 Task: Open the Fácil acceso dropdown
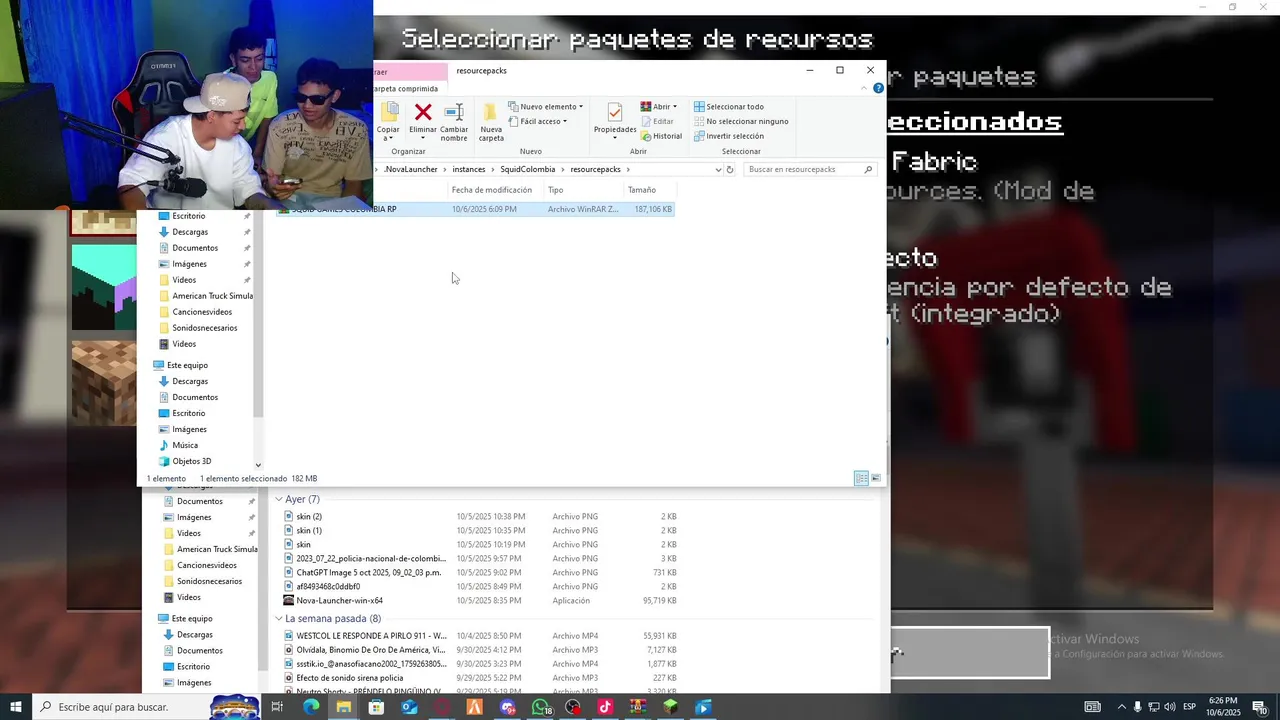point(538,121)
